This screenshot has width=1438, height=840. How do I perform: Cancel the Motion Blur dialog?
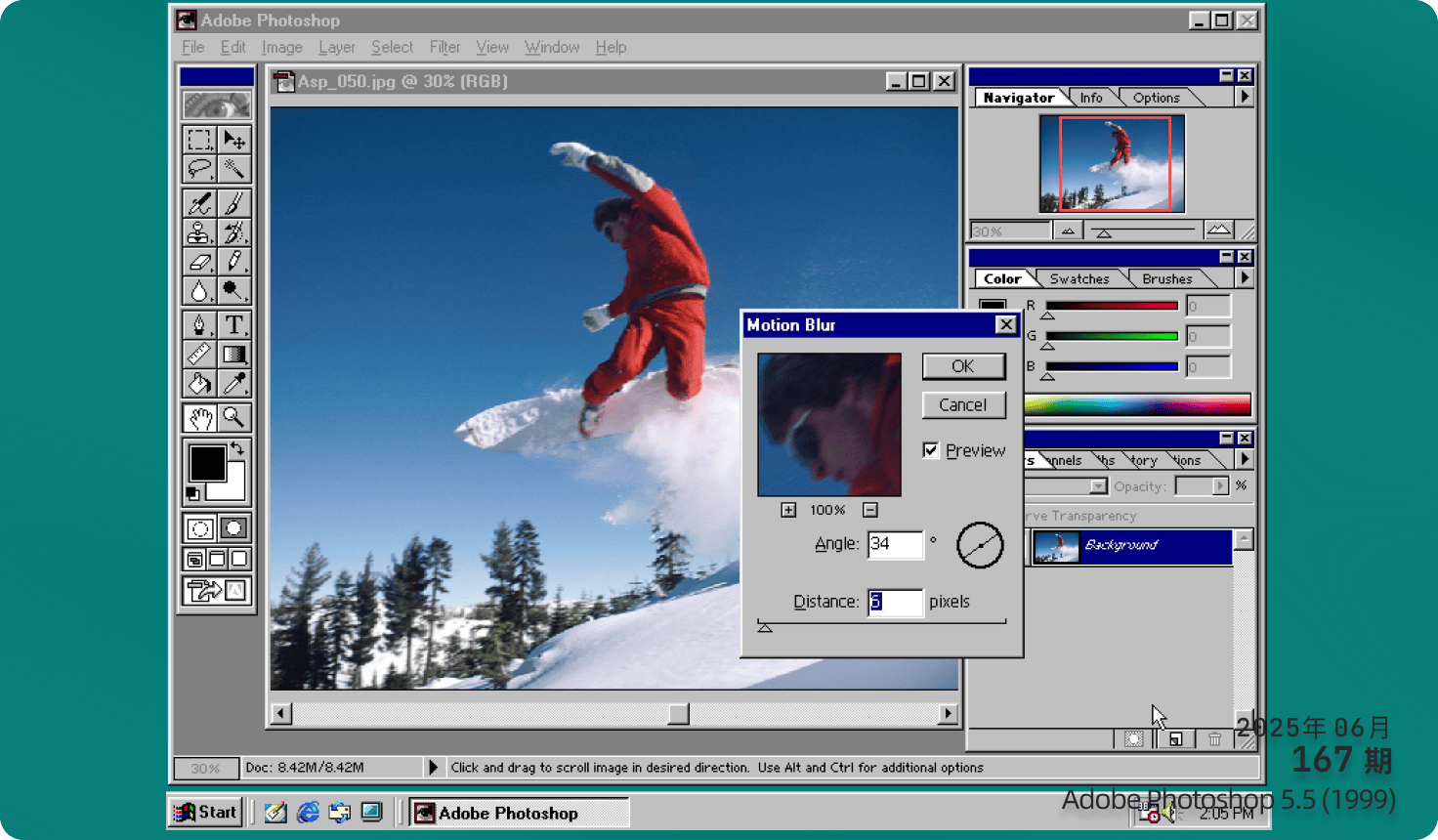pyautogui.click(x=963, y=405)
